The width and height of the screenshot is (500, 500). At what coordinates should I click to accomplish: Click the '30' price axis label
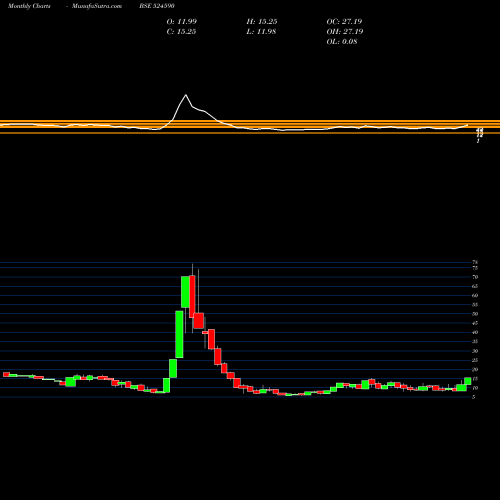pos(475,351)
